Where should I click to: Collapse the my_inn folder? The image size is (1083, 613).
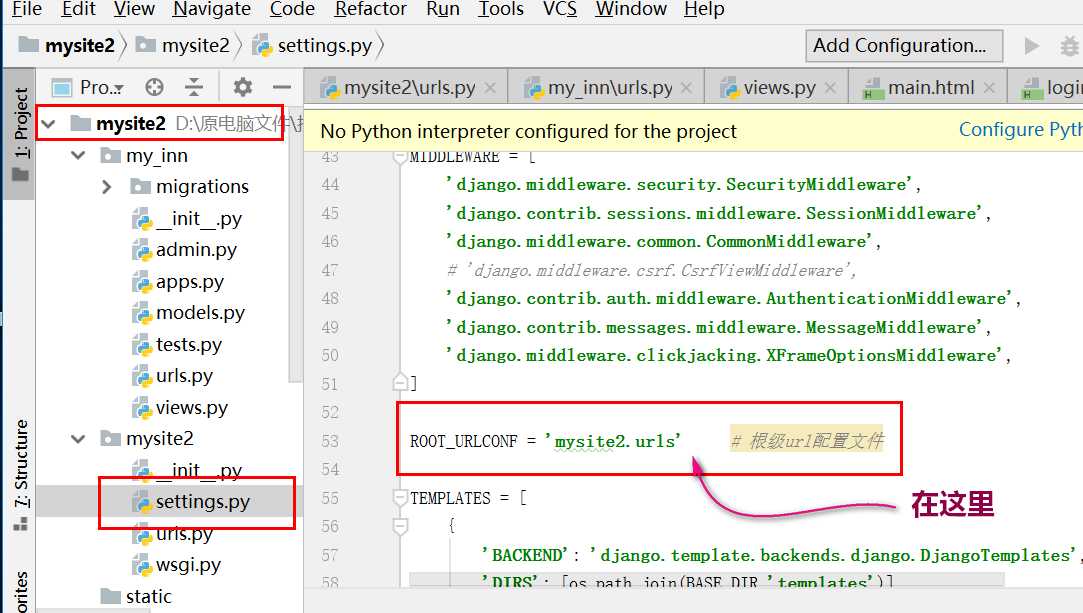[x=78, y=155]
